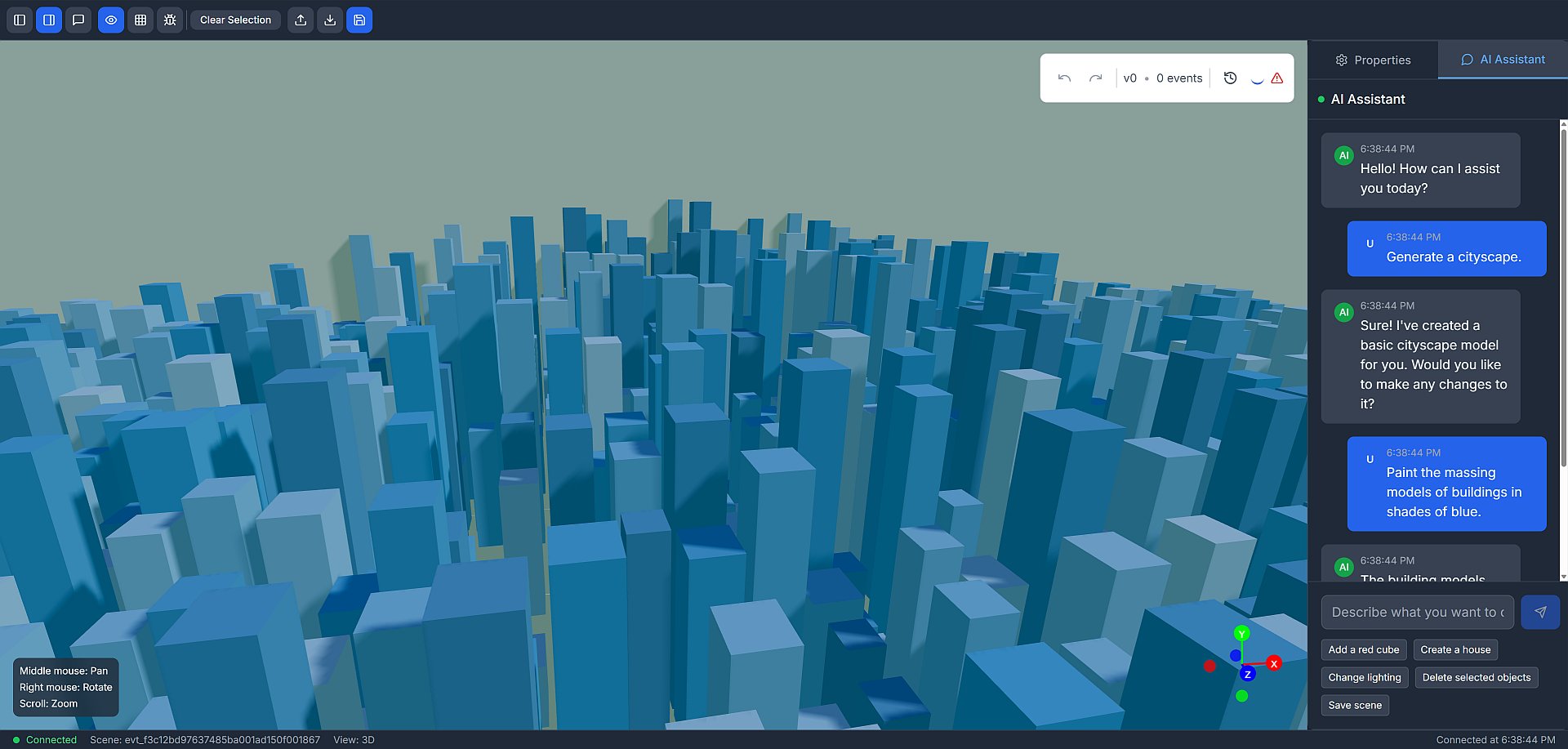
Task: Open the bug debug tool
Action: tap(170, 20)
